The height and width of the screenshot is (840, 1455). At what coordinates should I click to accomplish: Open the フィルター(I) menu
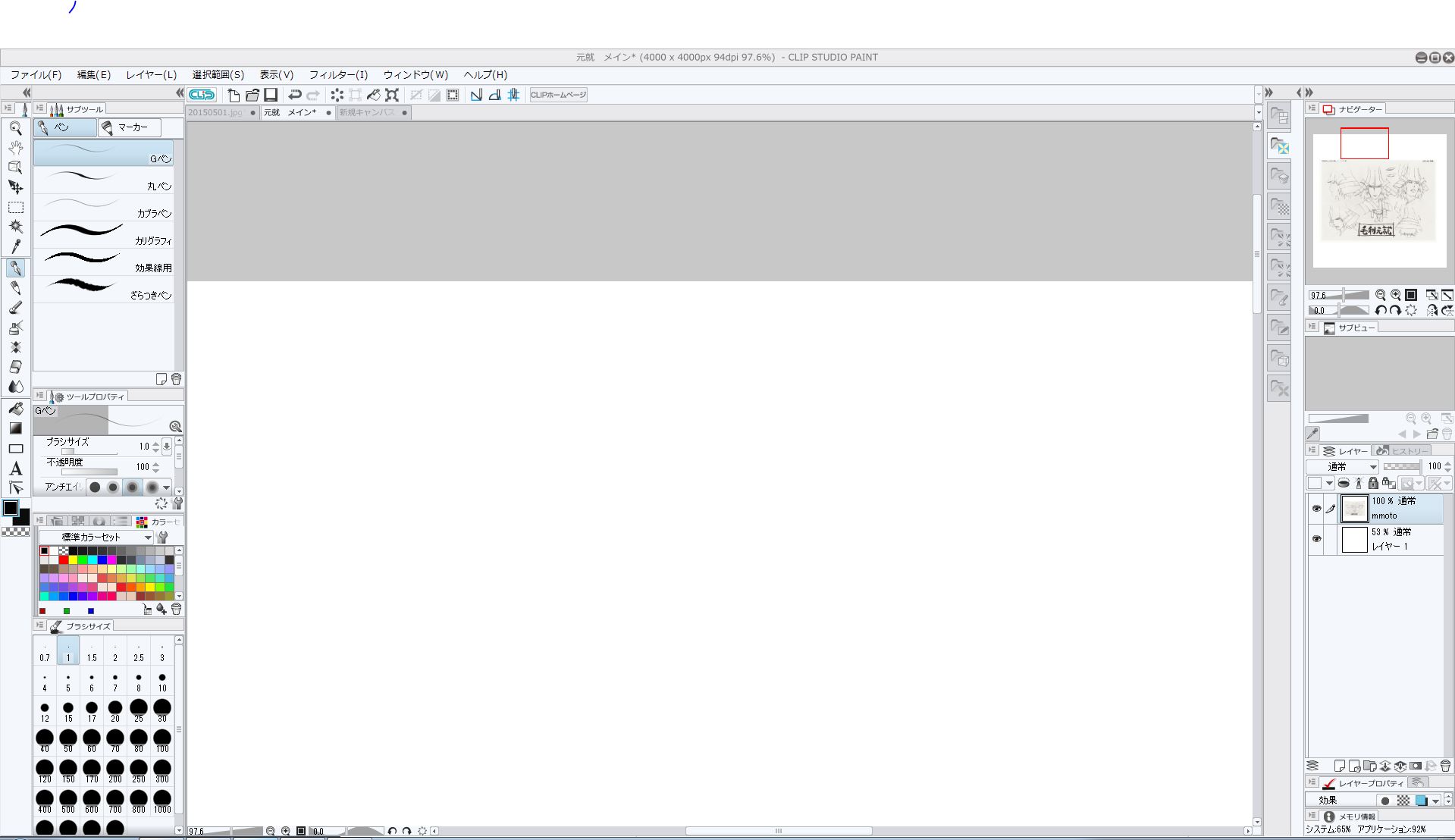tap(338, 75)
